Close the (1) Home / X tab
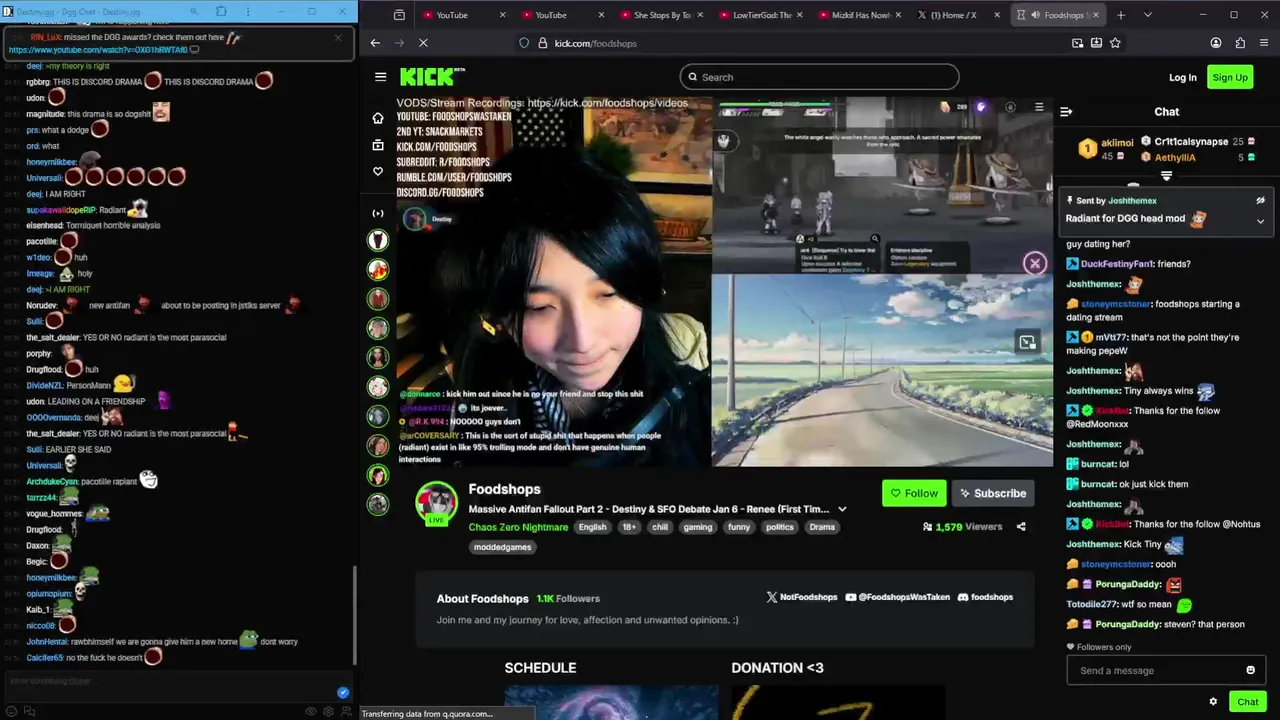Viewport: 1280px width, 720px height. (x=997, y=15)
